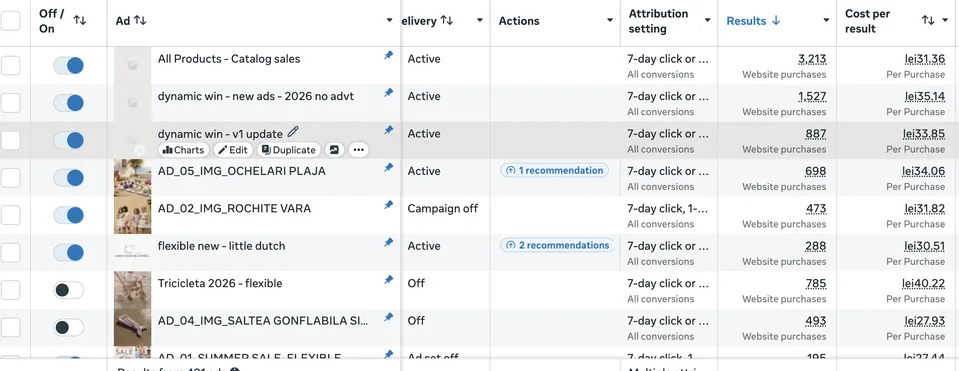The height and width of the screenshot is (371, 959).
Task: Click ad name AD_02_IMG_ROCHITE VARA
Action: coord(234,208)
